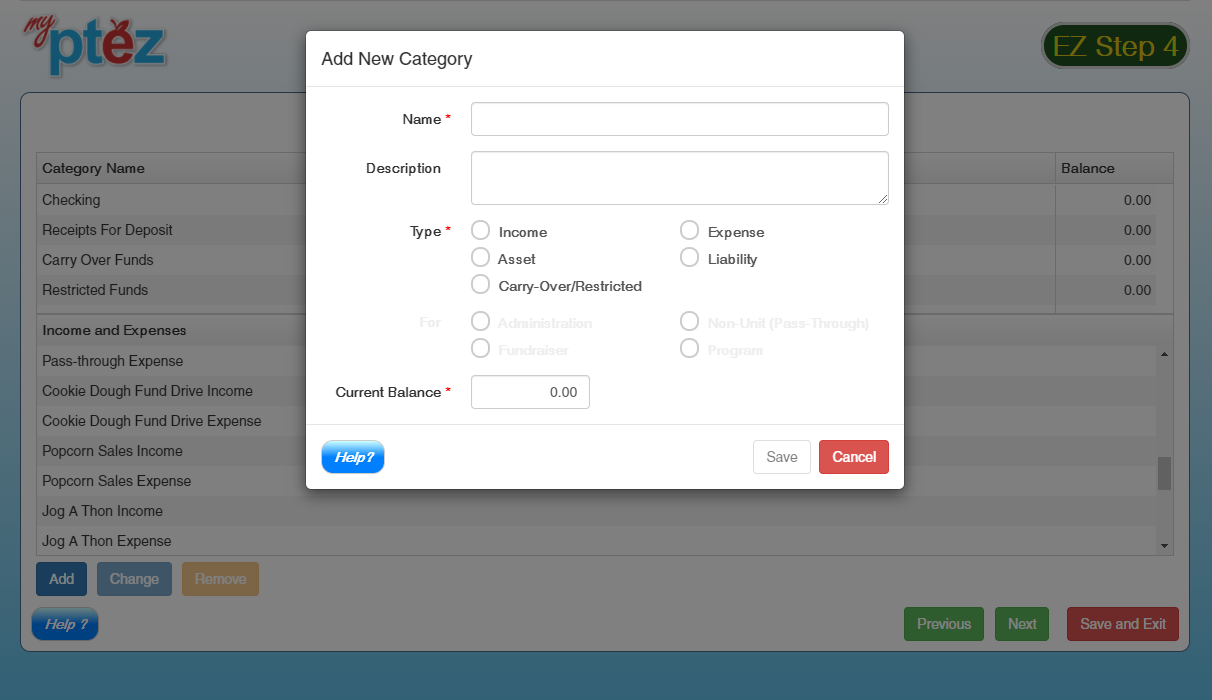Click the category list scrollbar thumb
The height and width of the screenshot is (700, 1212).
(1164, 473)
